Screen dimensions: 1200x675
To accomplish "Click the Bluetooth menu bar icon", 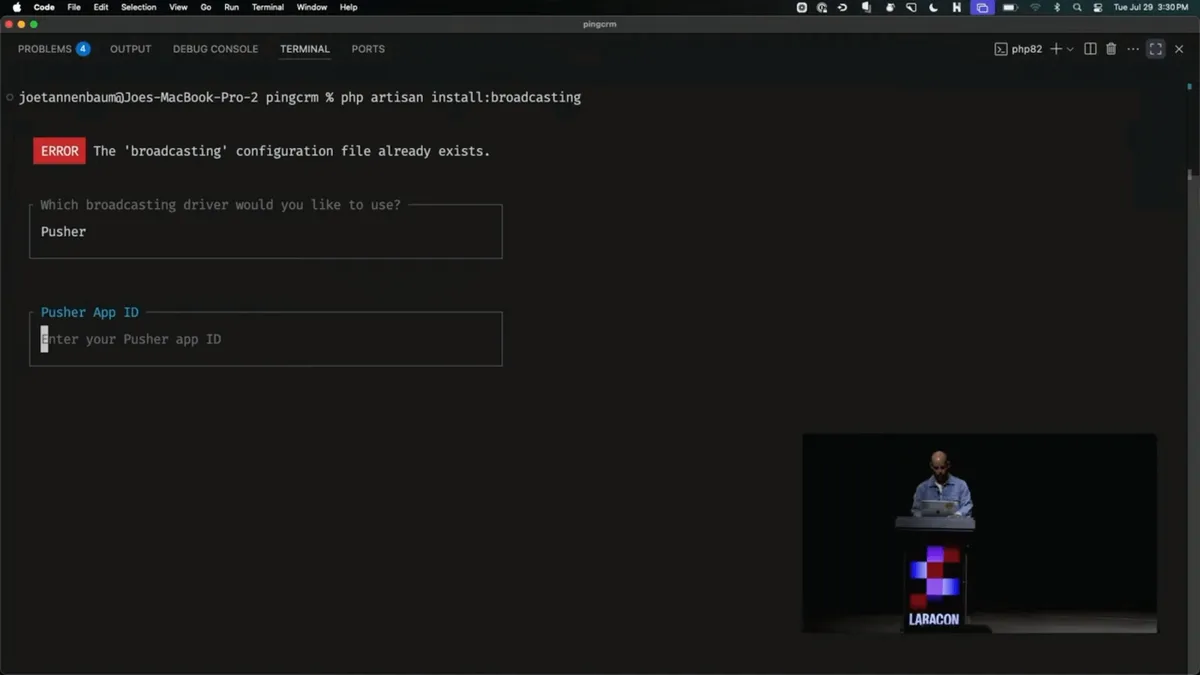I will pyautogui.click(x=1057, y=7).
